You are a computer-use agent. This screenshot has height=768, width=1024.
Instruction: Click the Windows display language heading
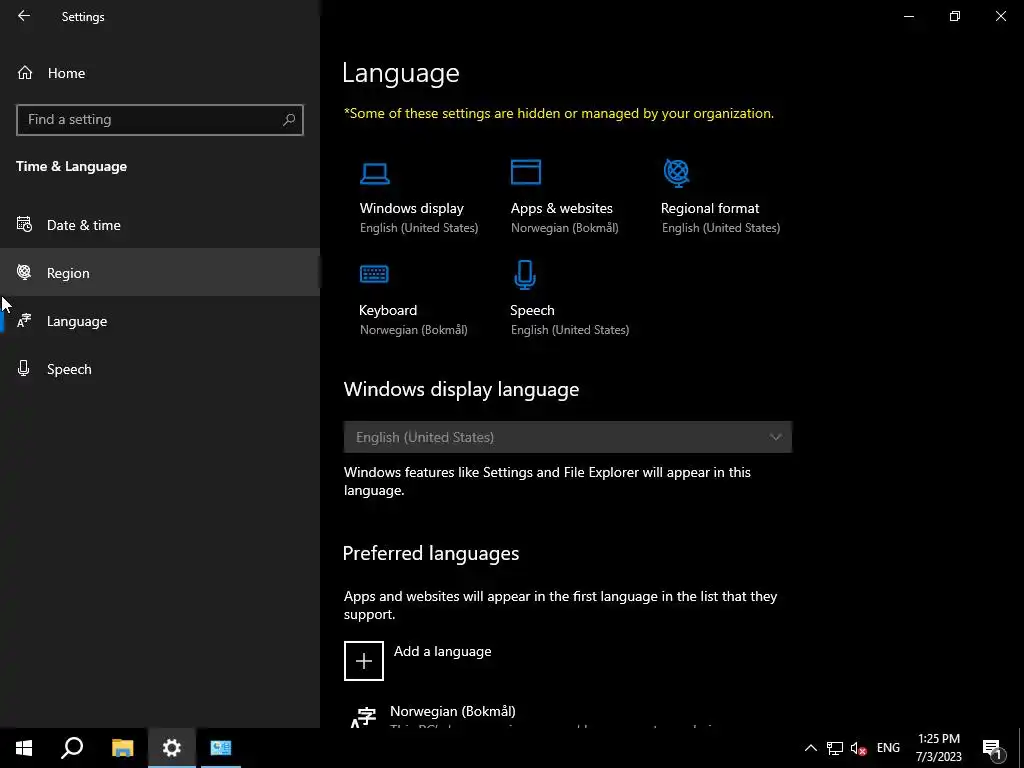click(461, 389)
